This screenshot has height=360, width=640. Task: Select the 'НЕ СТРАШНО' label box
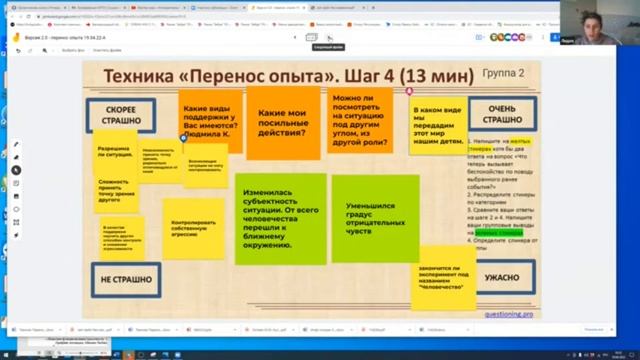[126, 280]
